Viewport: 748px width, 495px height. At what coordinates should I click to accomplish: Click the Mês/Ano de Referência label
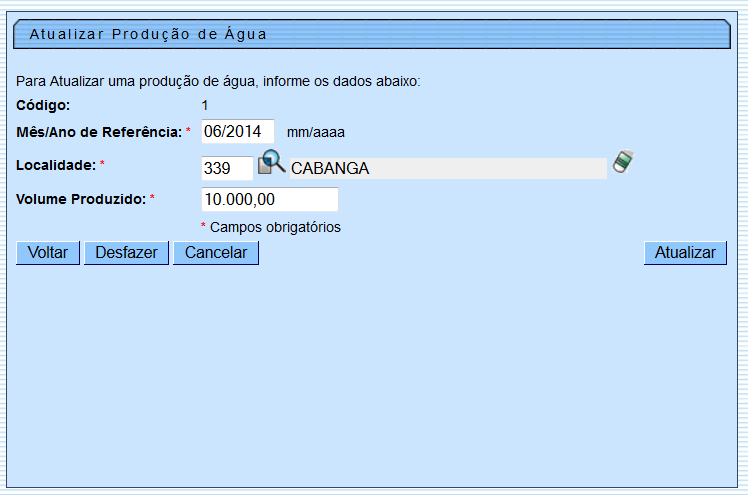pyautogui.click(x=98, y=132)
